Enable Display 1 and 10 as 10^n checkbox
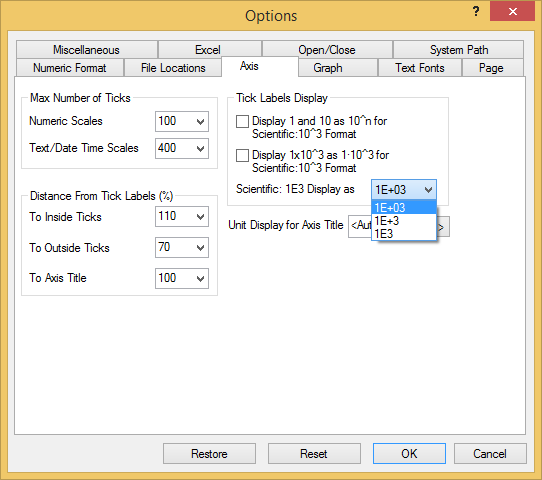Image resolution: width=542 pixels, height=480 pixels. point(242,122)
